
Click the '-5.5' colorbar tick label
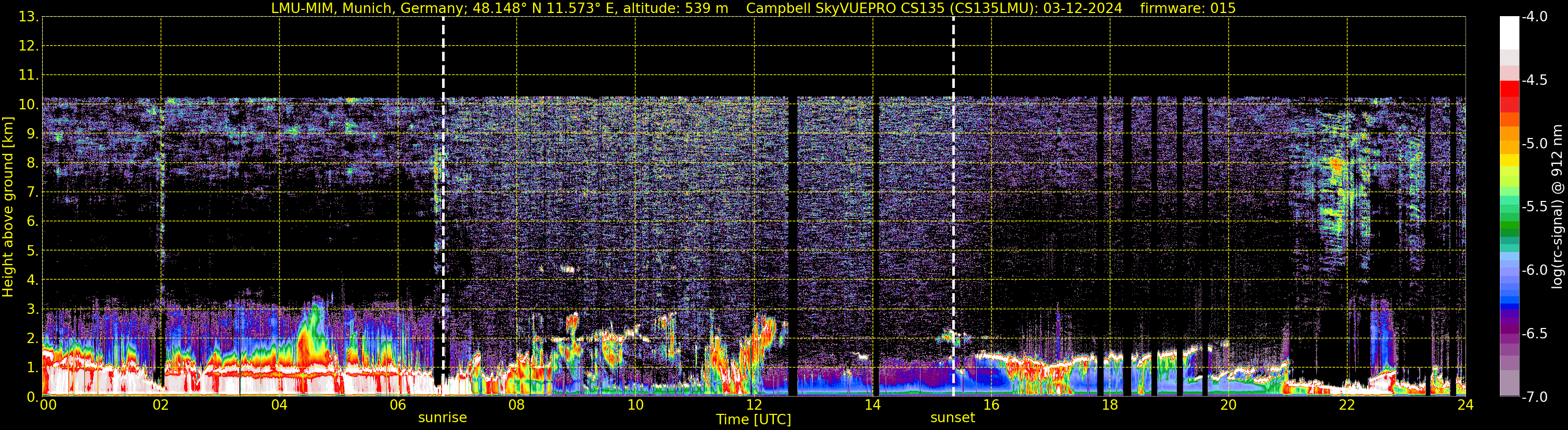pyautogui.click(x=1534, y=207)
